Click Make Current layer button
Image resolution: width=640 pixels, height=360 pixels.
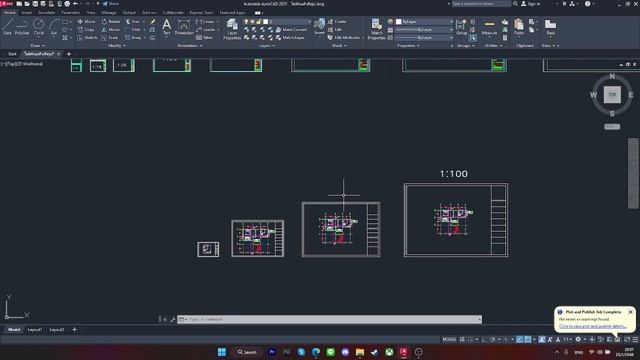click(x=291, y=30)
